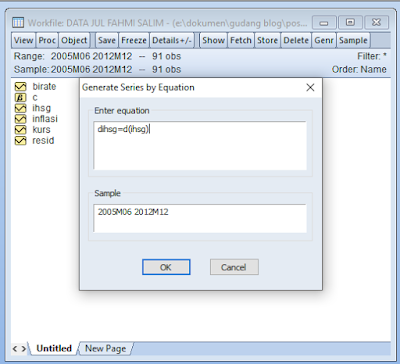The height and width of the screenshot is (364, 400).
Task: Close the Generate Series by Equation dialog
Action: (310, 88)
